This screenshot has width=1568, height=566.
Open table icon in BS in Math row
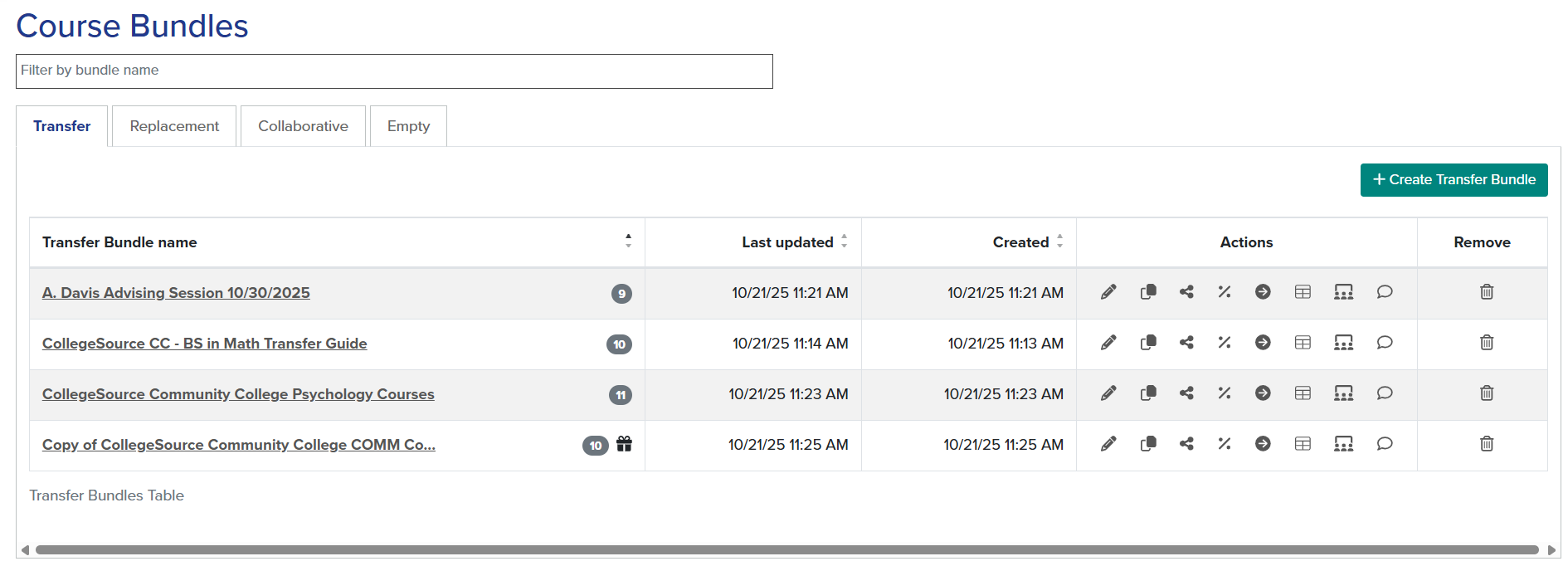pos(1303,343)
